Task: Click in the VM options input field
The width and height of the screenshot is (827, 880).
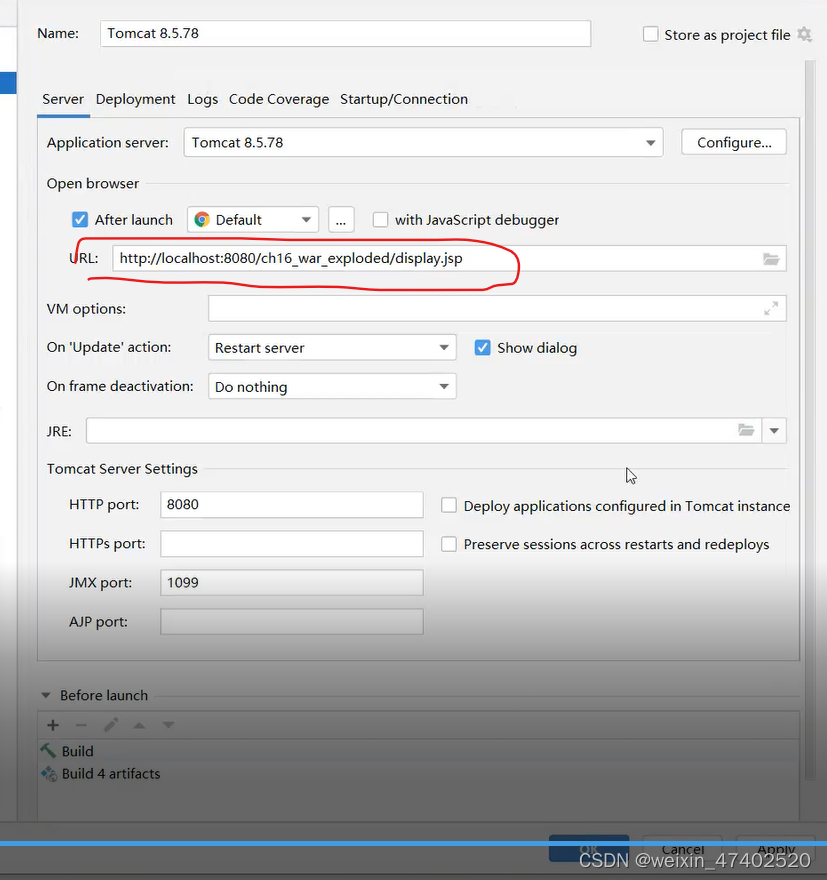Action: [497, 308]
